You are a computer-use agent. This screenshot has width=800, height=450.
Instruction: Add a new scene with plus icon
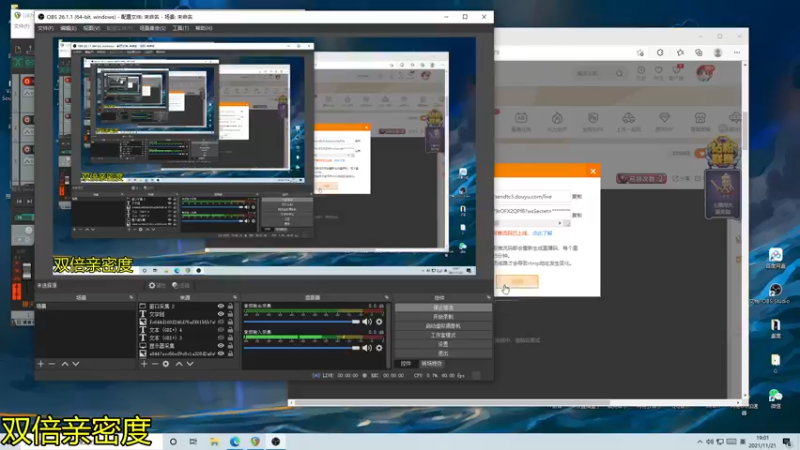pos(41,364)
